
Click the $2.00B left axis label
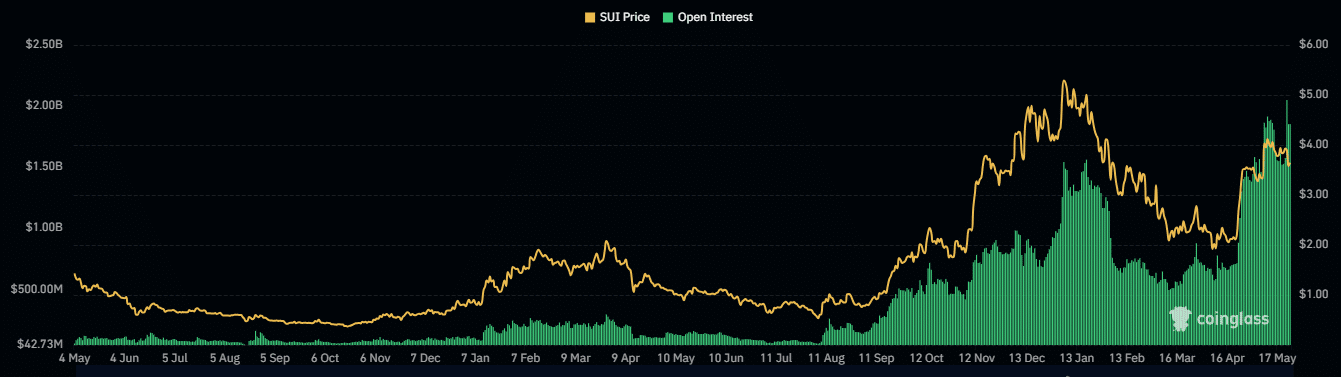(x=44, y=105)
